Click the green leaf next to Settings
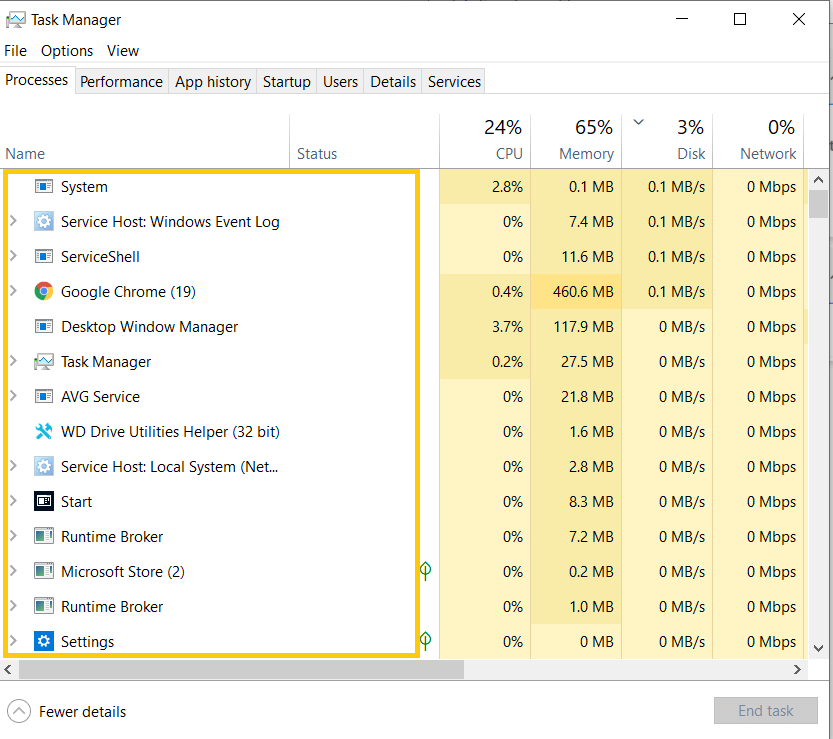 coord(425,641)
